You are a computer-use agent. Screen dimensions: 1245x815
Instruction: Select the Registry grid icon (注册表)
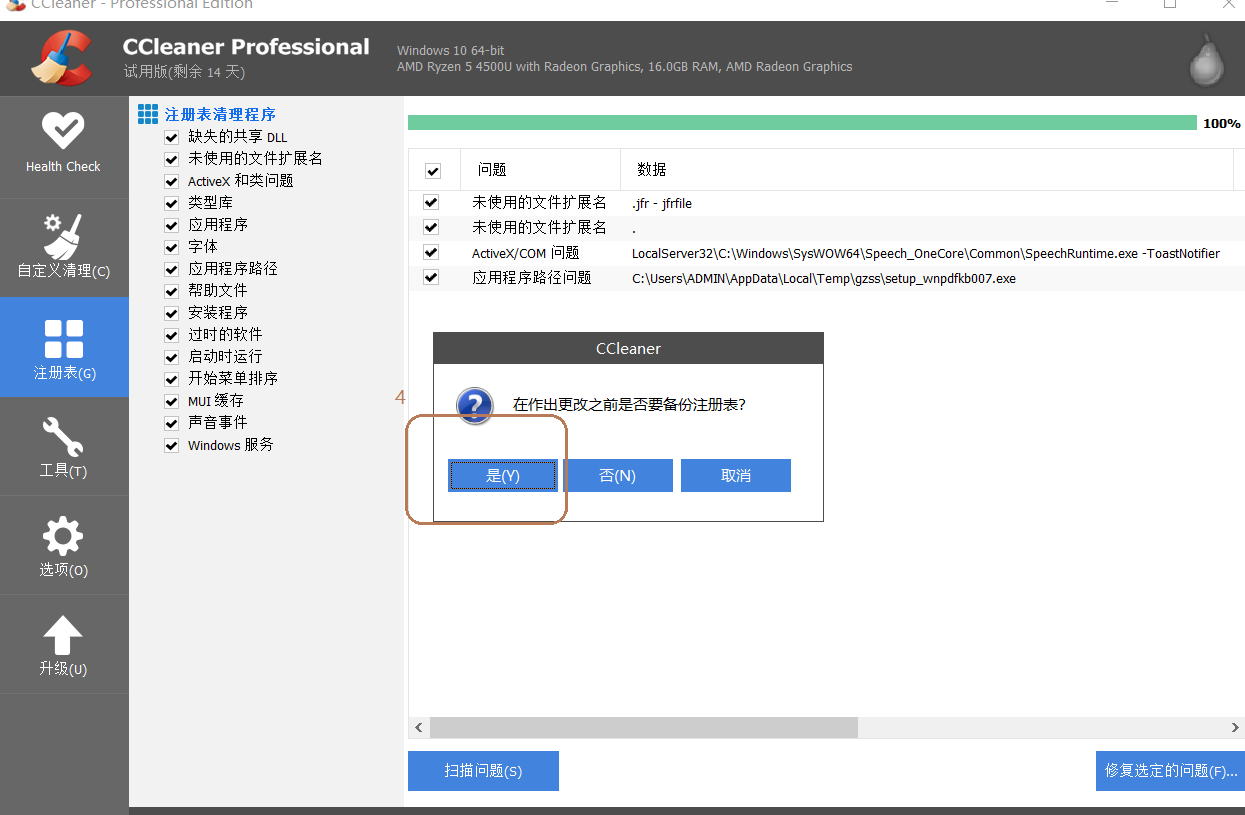point(64,339)
